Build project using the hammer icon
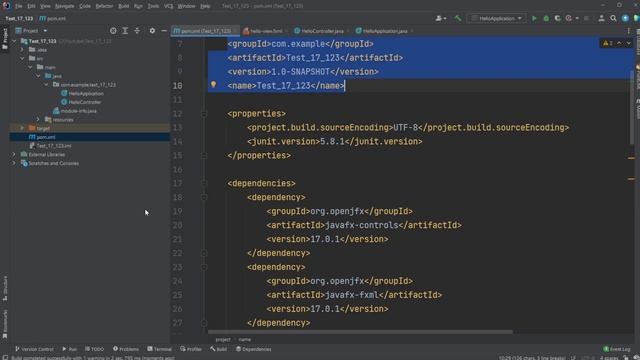Viewport: 640px width, 360px height. click(458, 18)
